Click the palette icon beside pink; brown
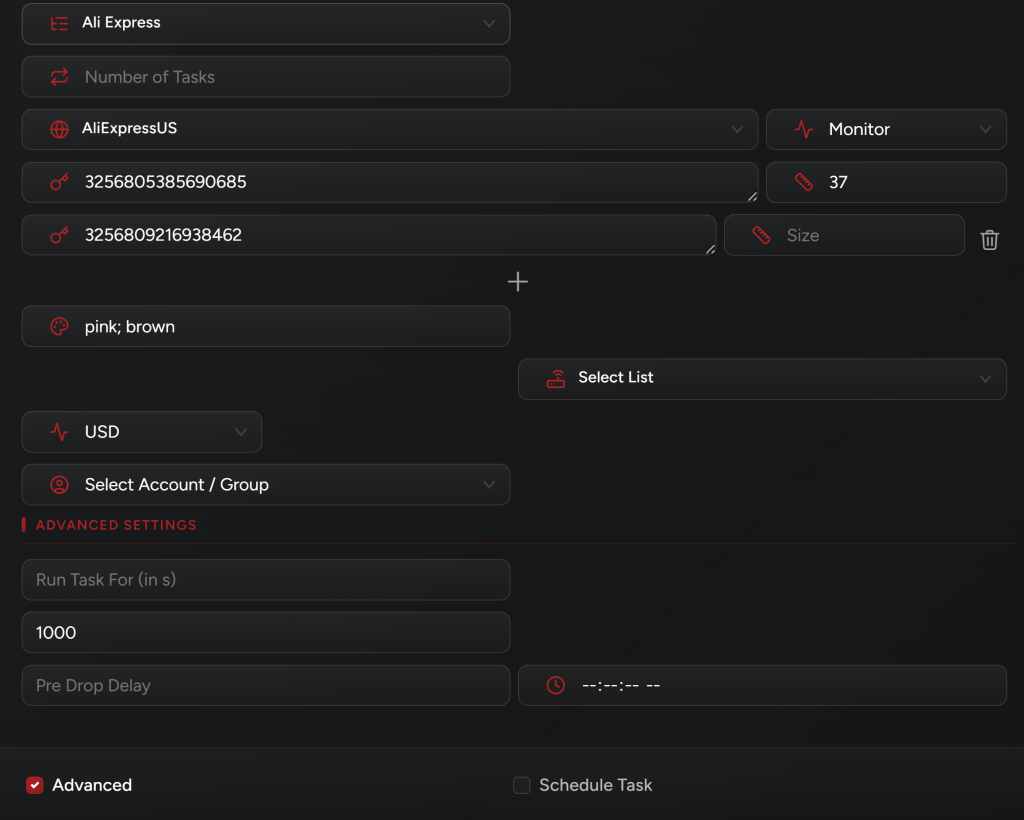Image resolution: width=1024 pixels, height=820 pixels. point(60,327)
